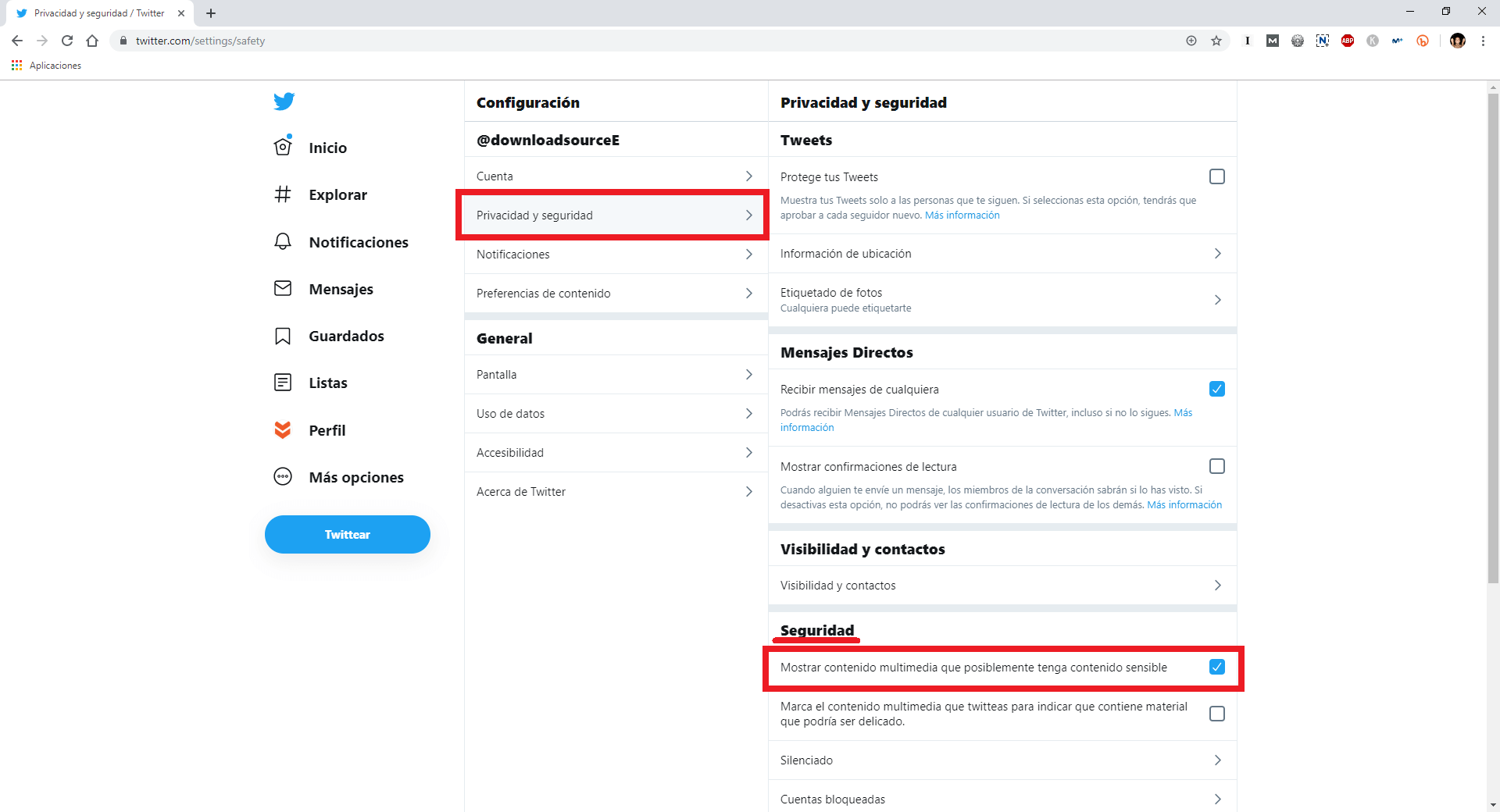Expand Visibilidad y contactos chevron

click(1217, 586)
